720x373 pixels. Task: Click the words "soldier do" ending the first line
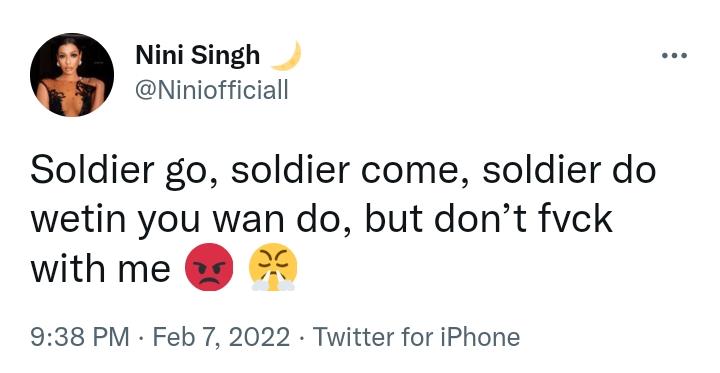(x=569, y=170)
